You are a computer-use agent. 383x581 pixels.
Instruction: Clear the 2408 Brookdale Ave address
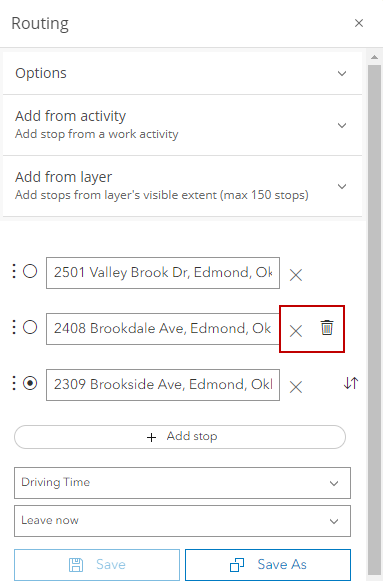[296, 331]
